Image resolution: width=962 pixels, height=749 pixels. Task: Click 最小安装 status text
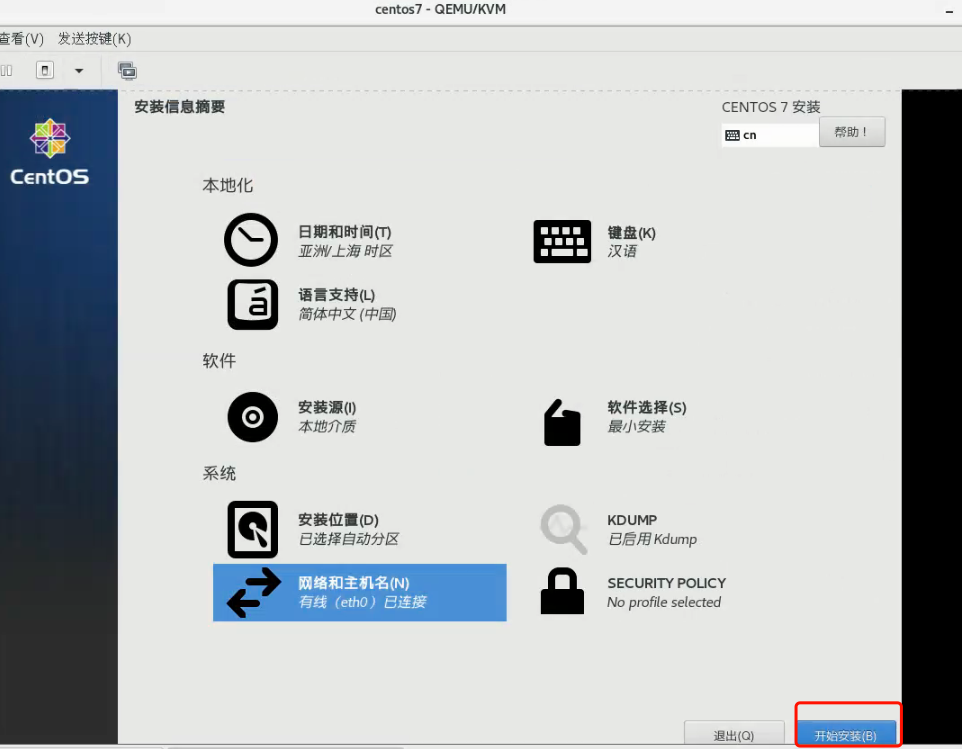(636, 426)
